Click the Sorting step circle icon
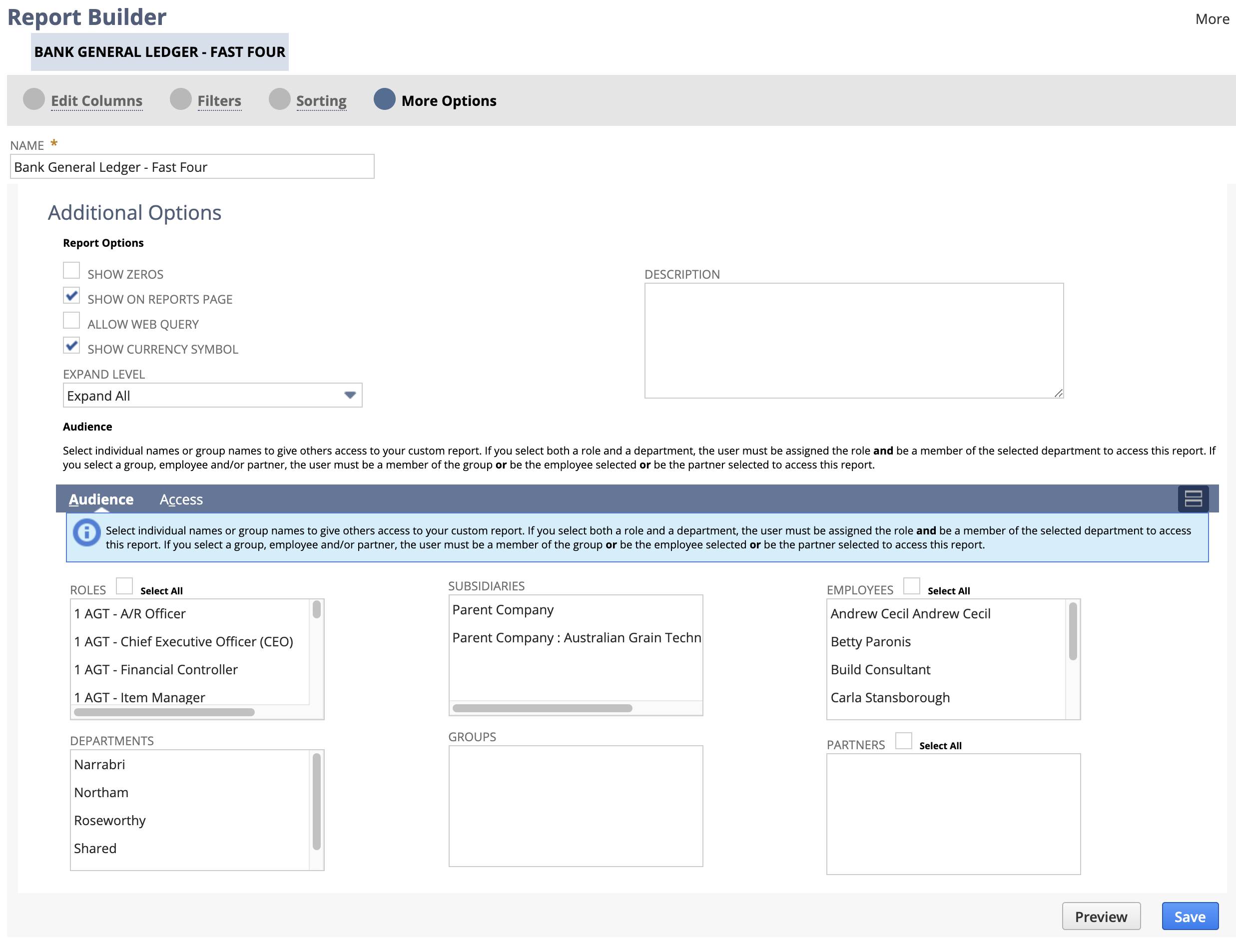Image resolution: width=1236 pixels, height=952 pixels. pos(280,99)
